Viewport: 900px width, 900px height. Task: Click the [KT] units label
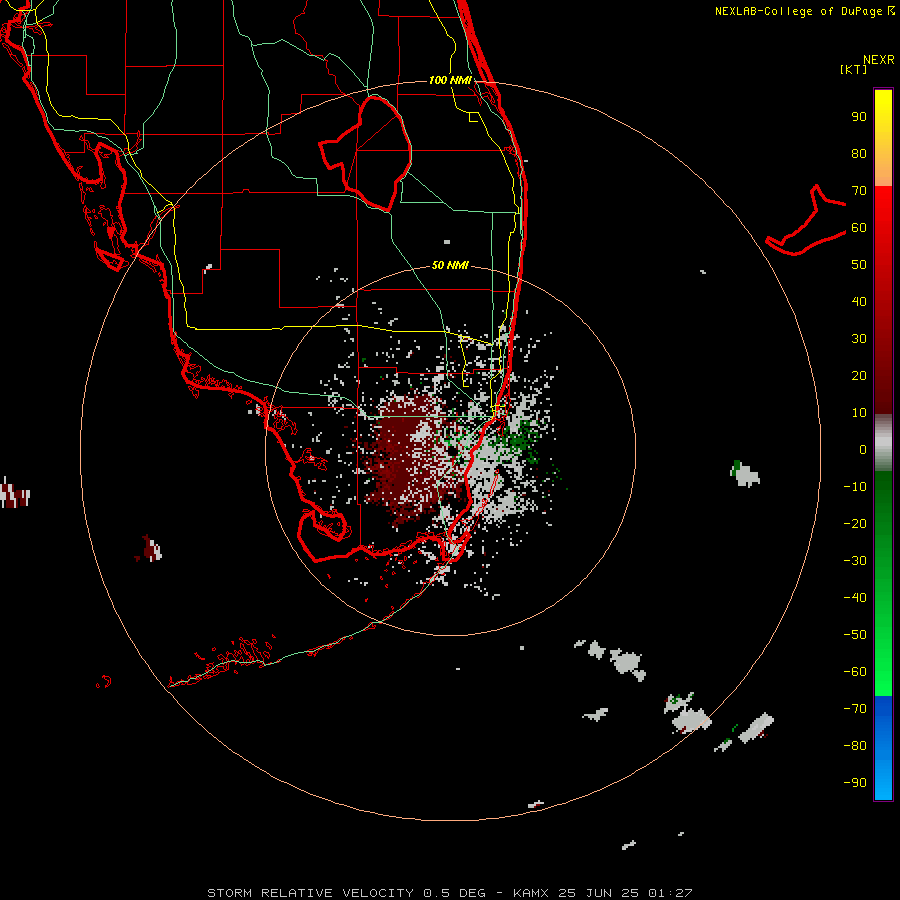point(854,69)
